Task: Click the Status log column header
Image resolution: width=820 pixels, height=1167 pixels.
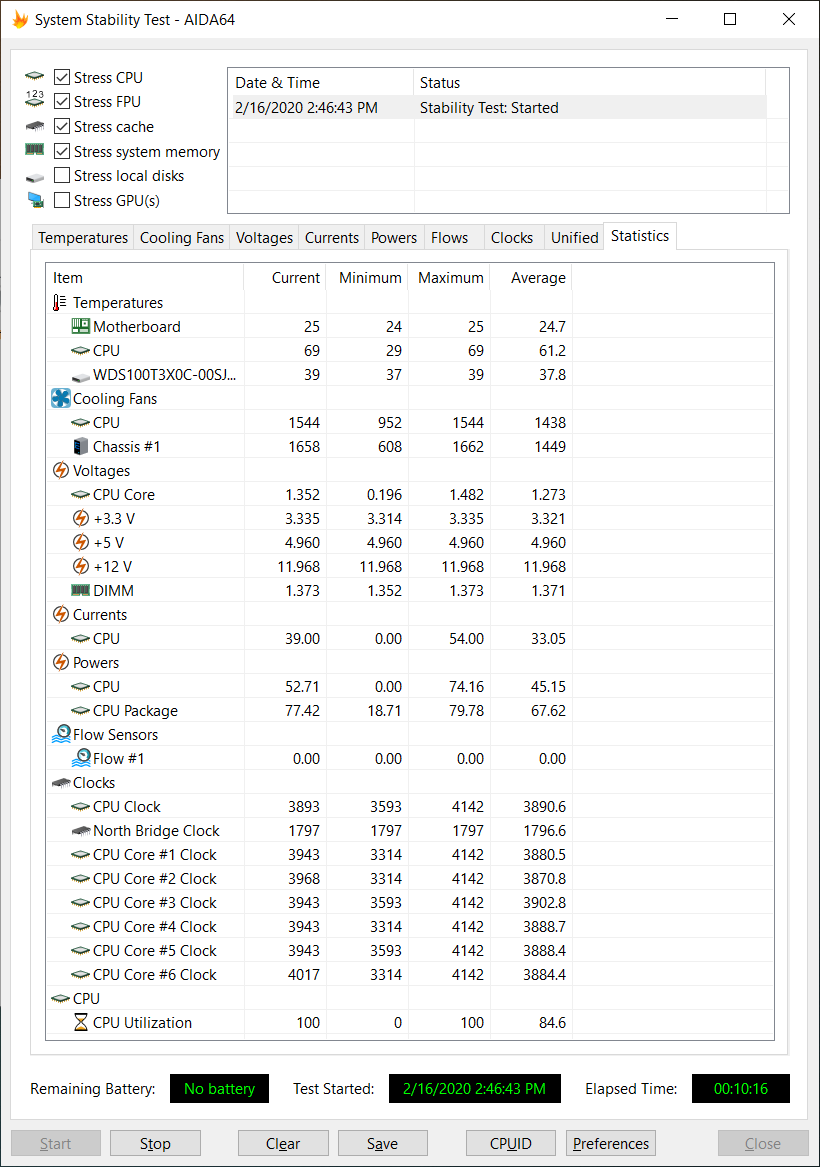Action: point(589,83)
